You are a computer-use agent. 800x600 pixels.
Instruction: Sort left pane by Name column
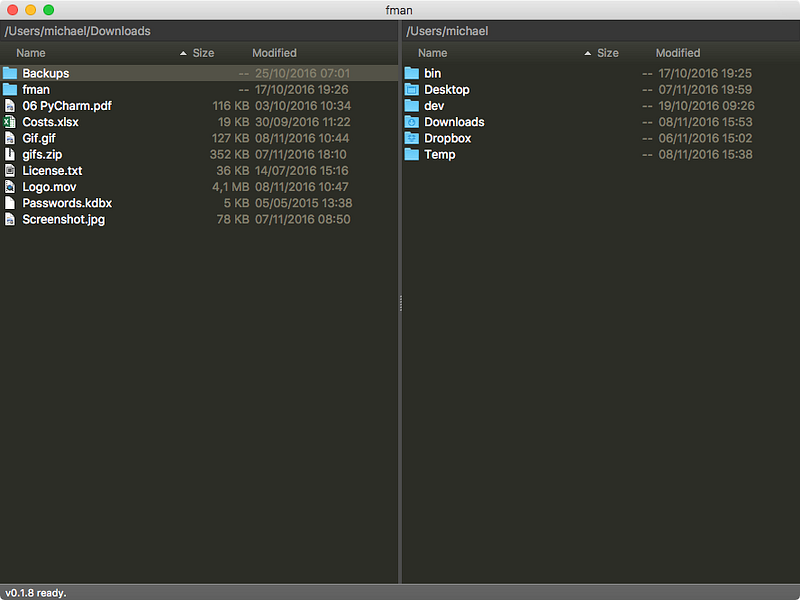[x=31, y=53]
